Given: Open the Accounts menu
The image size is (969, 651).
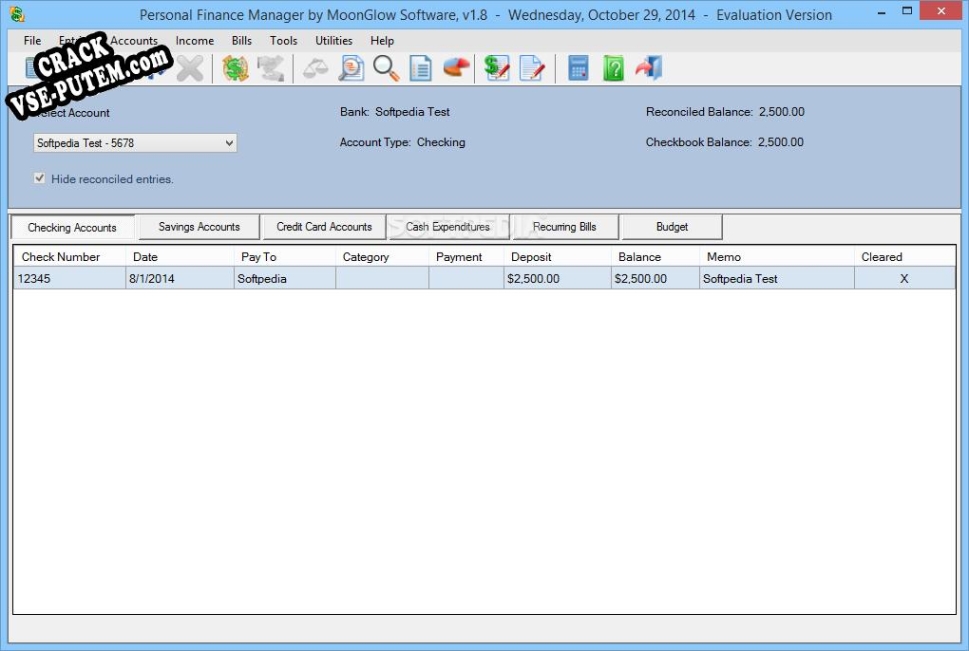Looking at the screenshot, I should pos(134,41).
